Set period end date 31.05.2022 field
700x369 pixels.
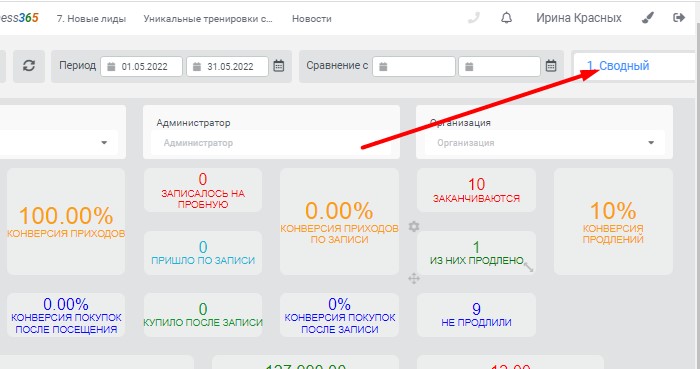click(x=228, y=66)
